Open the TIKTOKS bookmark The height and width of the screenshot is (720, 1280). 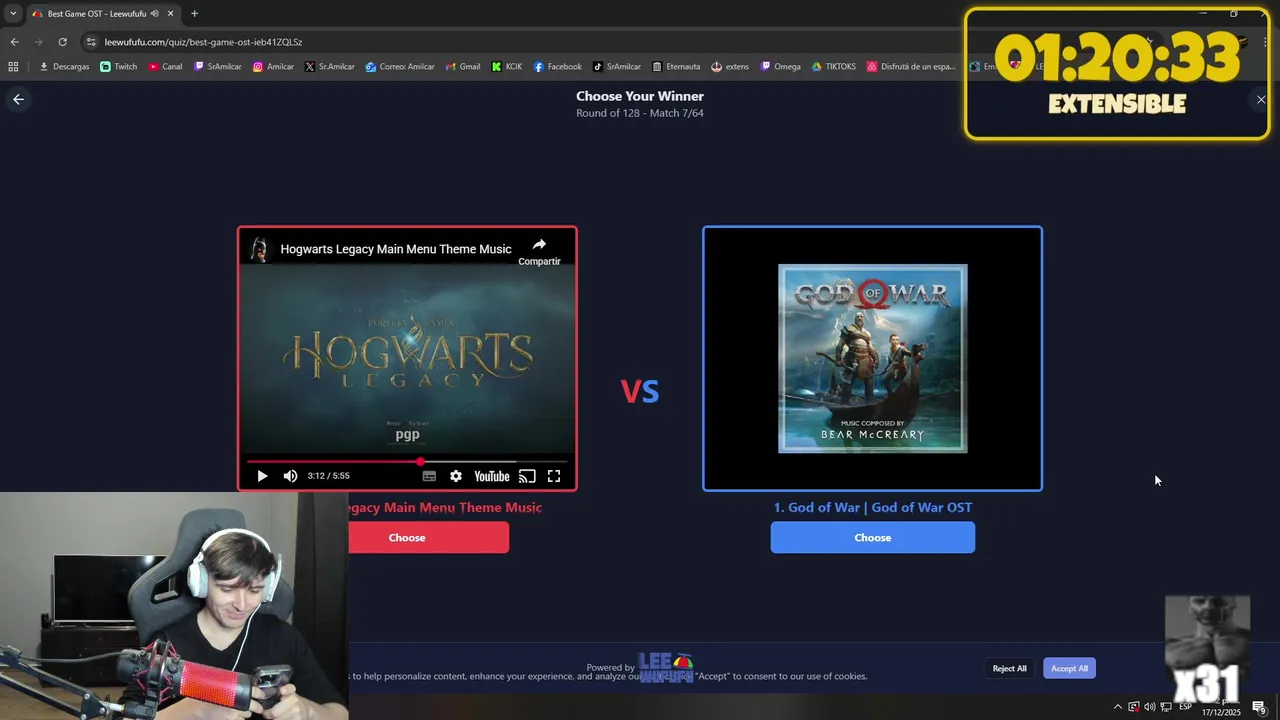coord(833,67)
